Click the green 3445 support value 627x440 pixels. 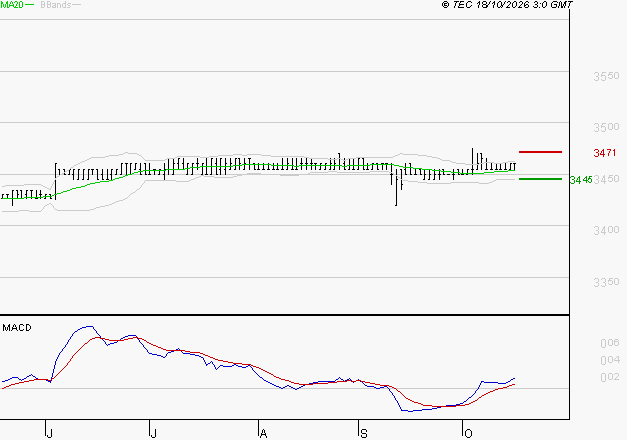(x=581, y=180)
